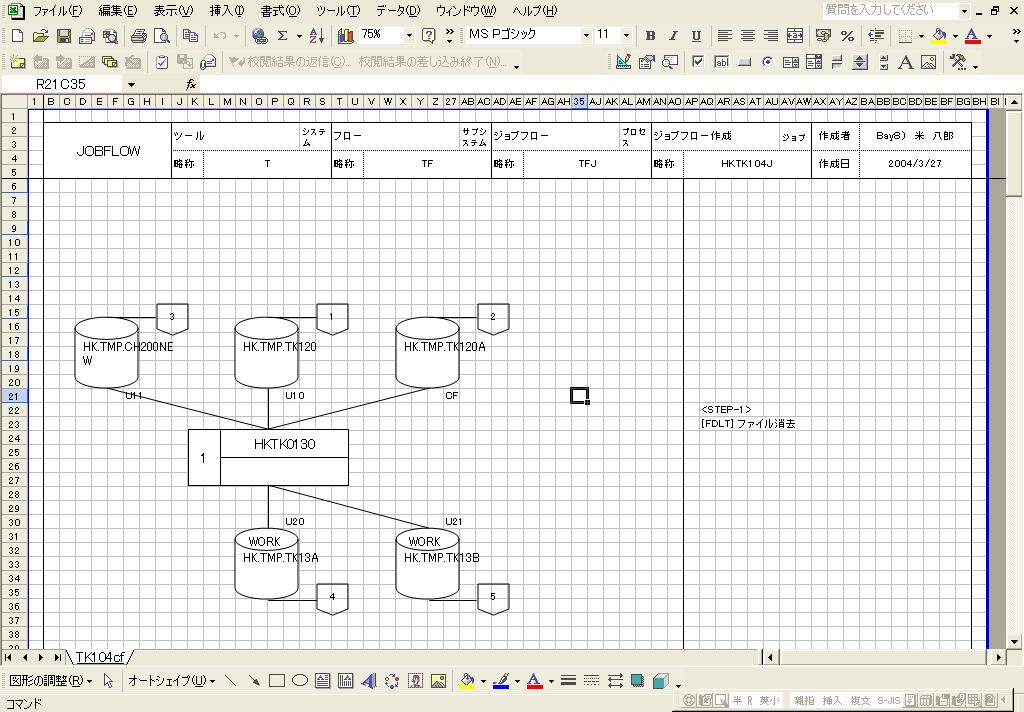Open the font size dropdown
This screenshot has height=712, width=1024.
point(626,35)
